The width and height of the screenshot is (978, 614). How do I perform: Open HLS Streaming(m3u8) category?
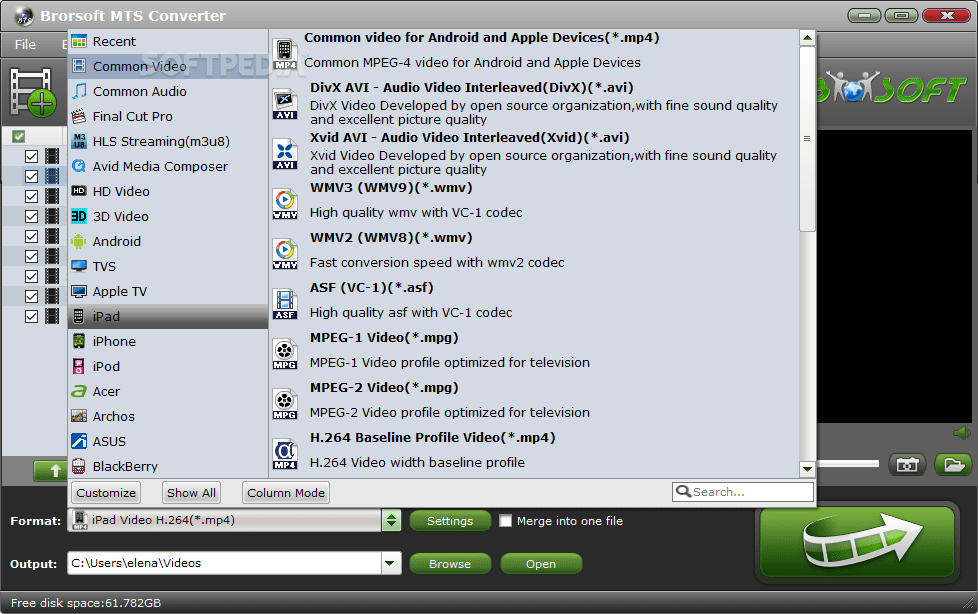(168, 141)
